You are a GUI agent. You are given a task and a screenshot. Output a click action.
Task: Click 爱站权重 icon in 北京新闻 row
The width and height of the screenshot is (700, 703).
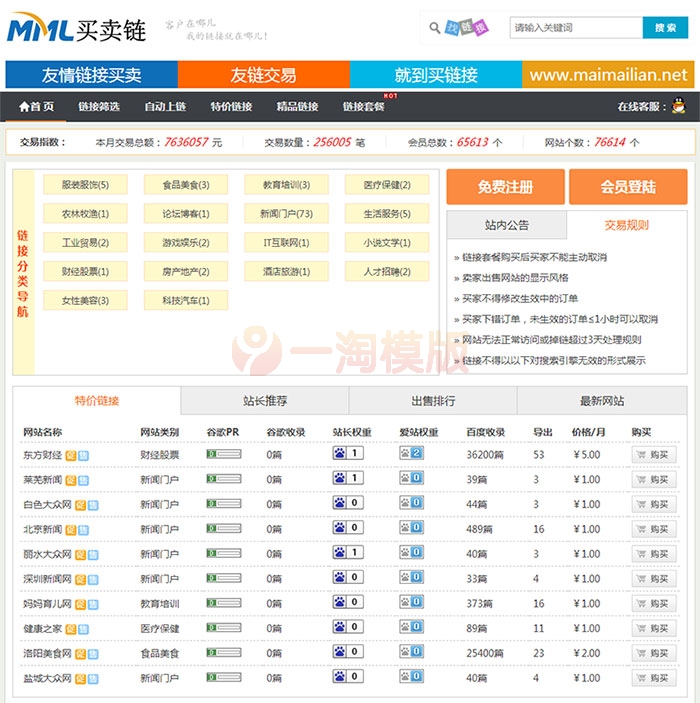pyautogui.click(x=411, y=527)
